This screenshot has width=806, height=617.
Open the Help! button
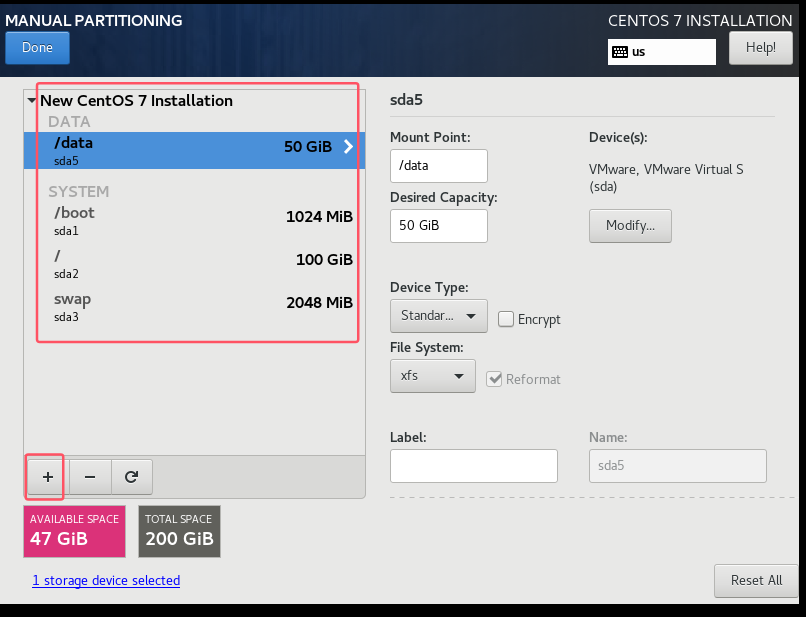[761, 48]
